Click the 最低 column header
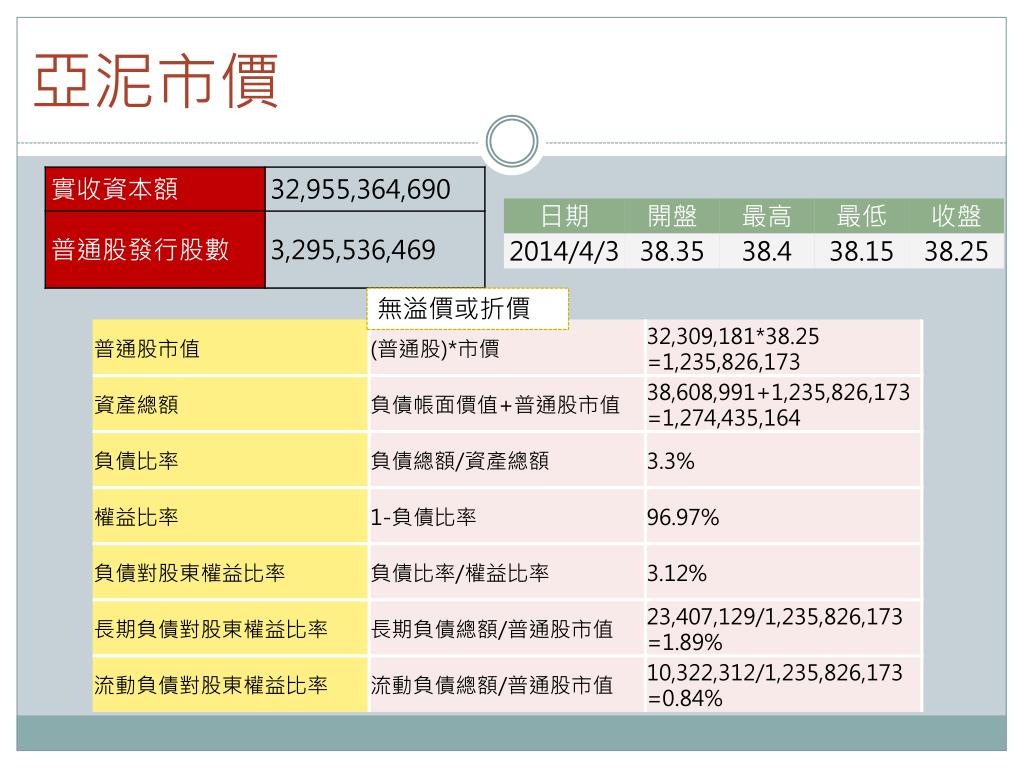 point(861,216)
